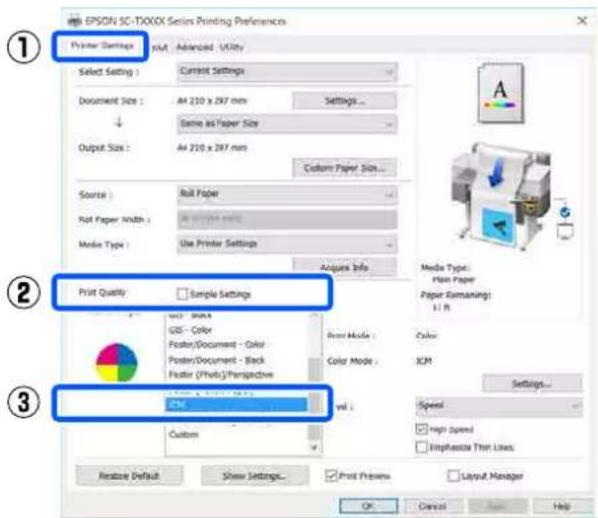This screenshot has height=518, width=598.
Task: Expand the Source Roll Paper dropdown
Action: click(x=287, y=195)
